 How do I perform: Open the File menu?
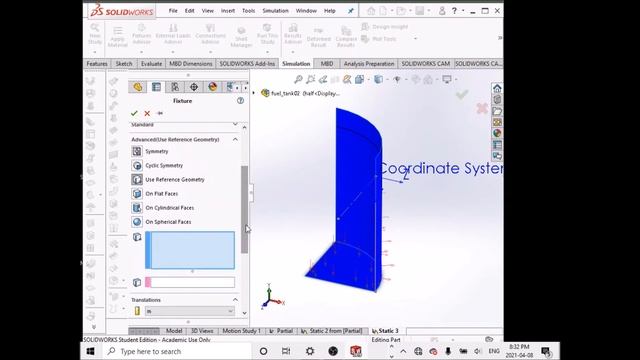[173, 11]
